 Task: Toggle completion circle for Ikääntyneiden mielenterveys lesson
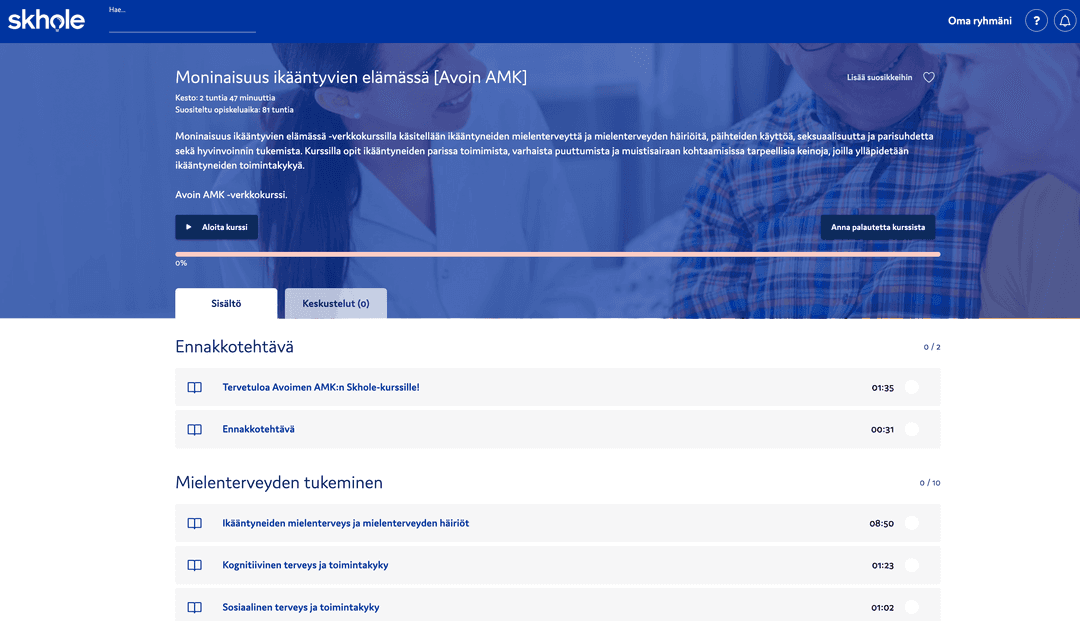point(911,523)
